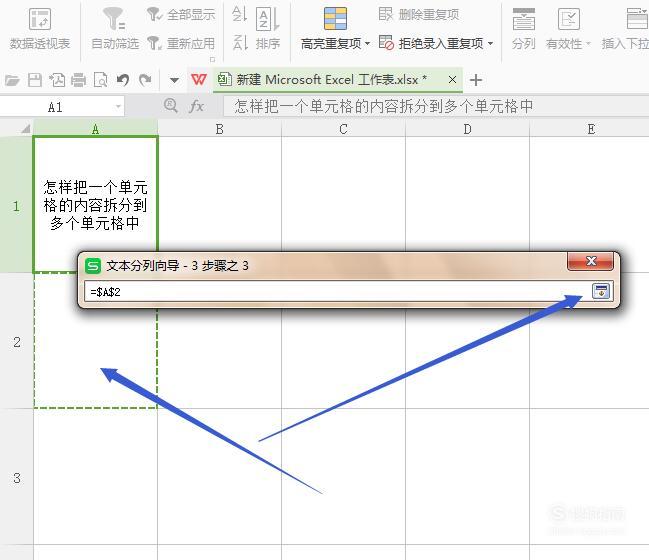Add a new document tab with plus
The width and height of the screenshot is (649, 560).
click(476, 80)
